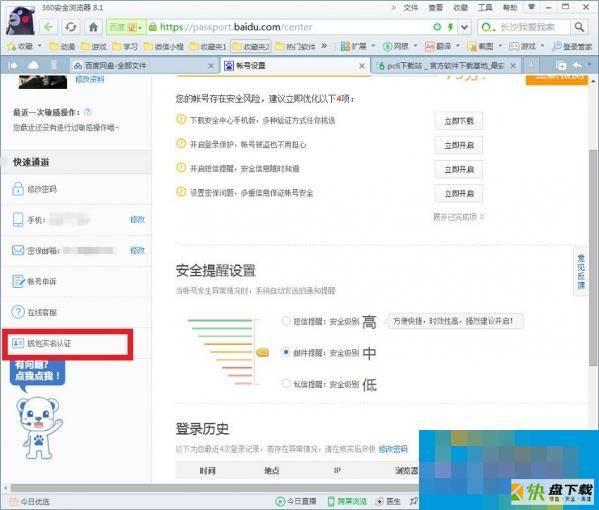Click the 修改密码 link under 登录历史
This screenshot has height=510, width=599.
[x=393, y=449]
